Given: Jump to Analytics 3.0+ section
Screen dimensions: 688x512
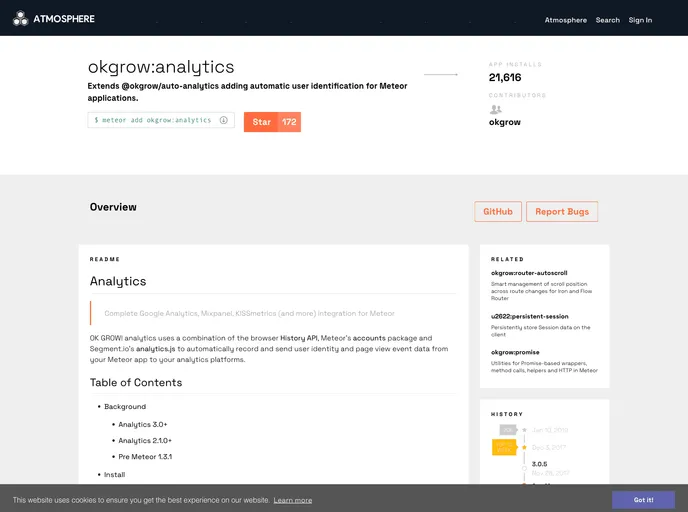Looking at the screenshot, I should pyautogui.click(x=143, y=425).
